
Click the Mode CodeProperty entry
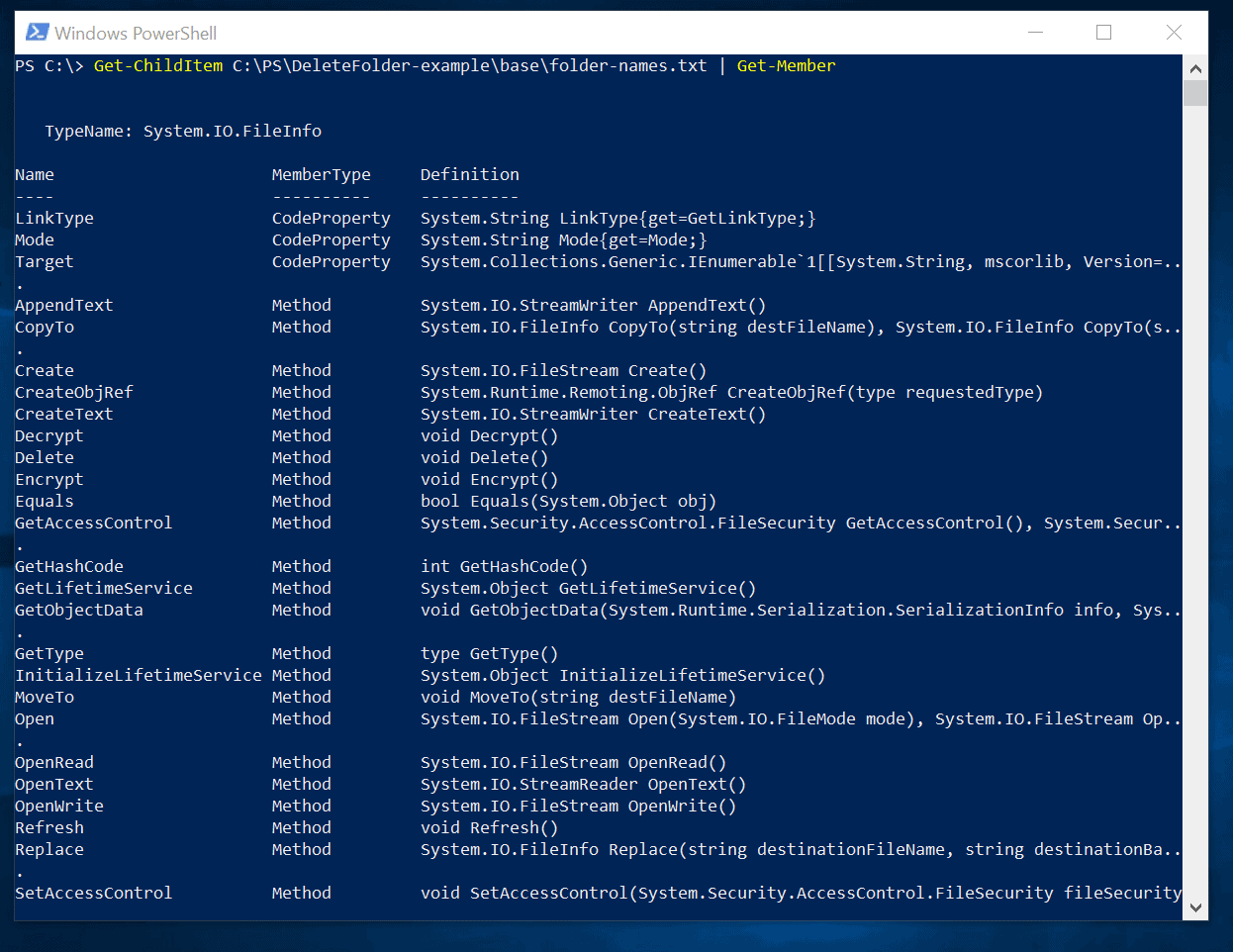coord(35,239)
